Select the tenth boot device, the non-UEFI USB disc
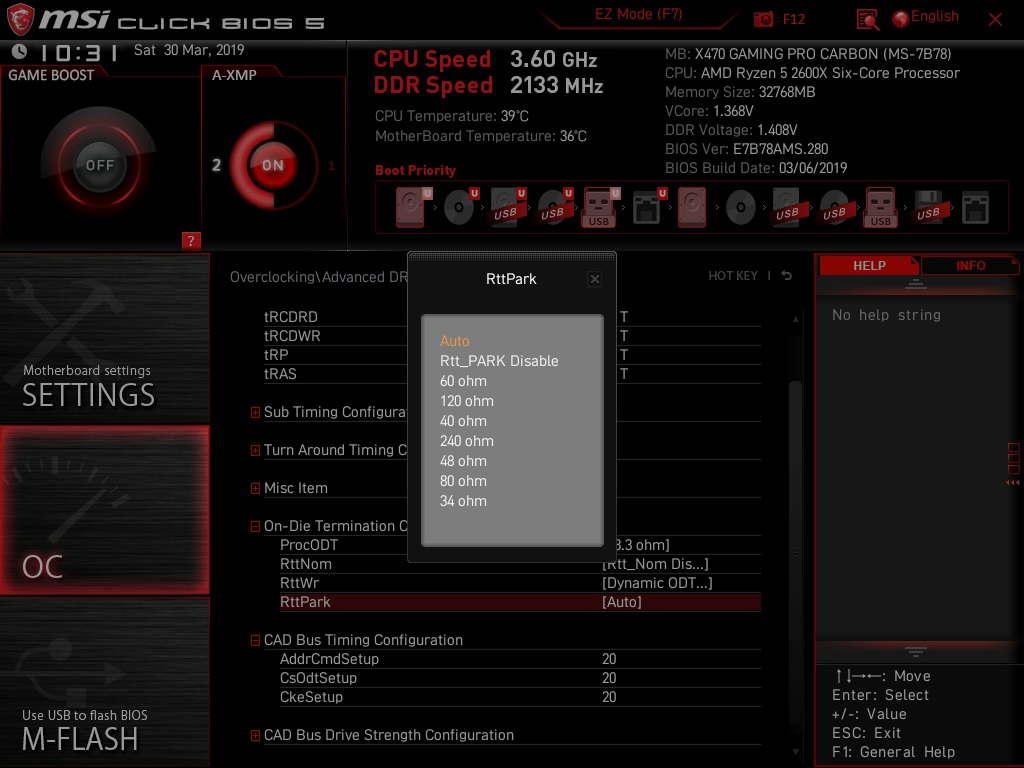This screenshot has width=1024, height=768. coord(836,207)
